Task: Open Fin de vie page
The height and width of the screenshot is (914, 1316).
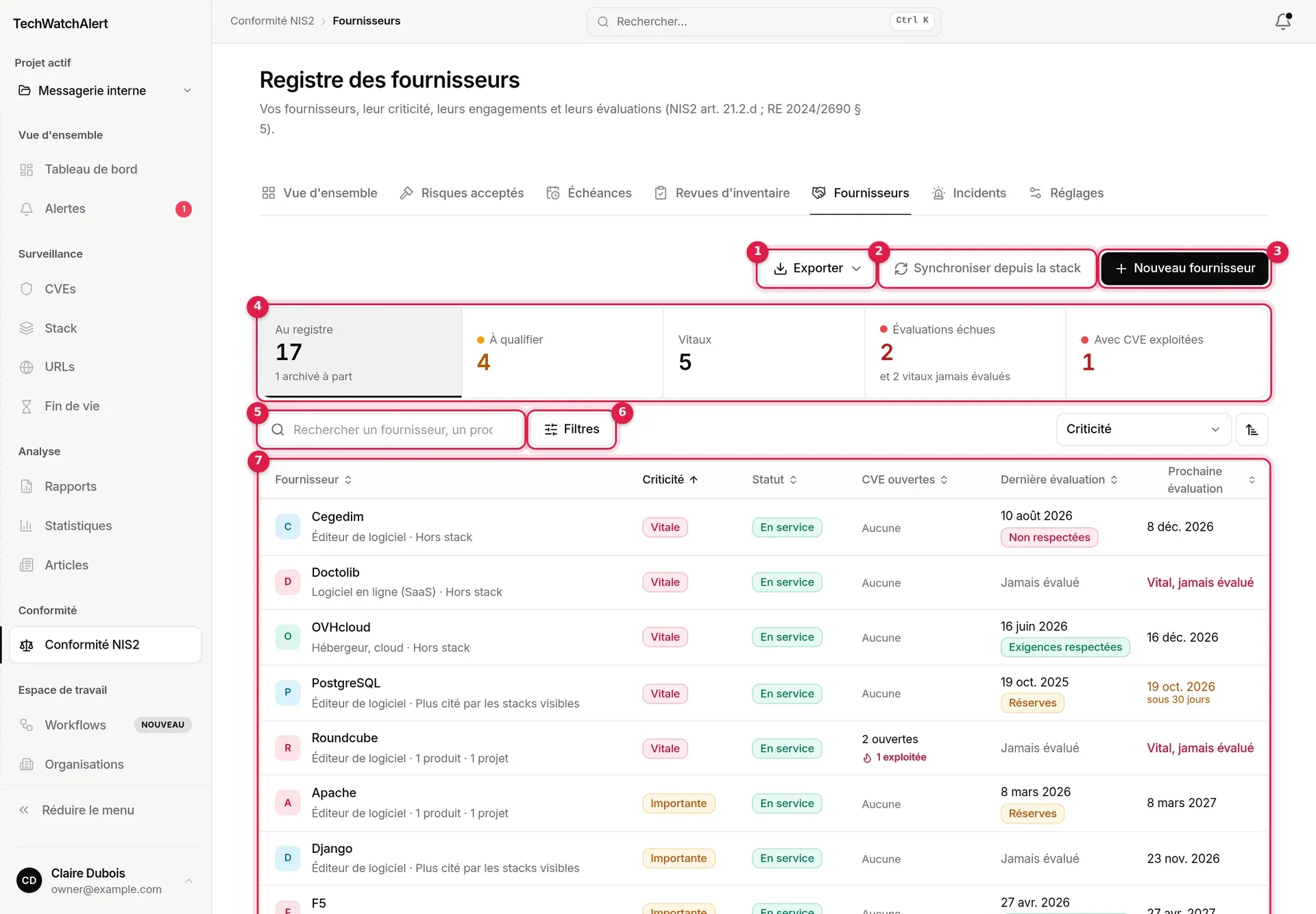Action: pyautogui.click(x=104, y=406)
